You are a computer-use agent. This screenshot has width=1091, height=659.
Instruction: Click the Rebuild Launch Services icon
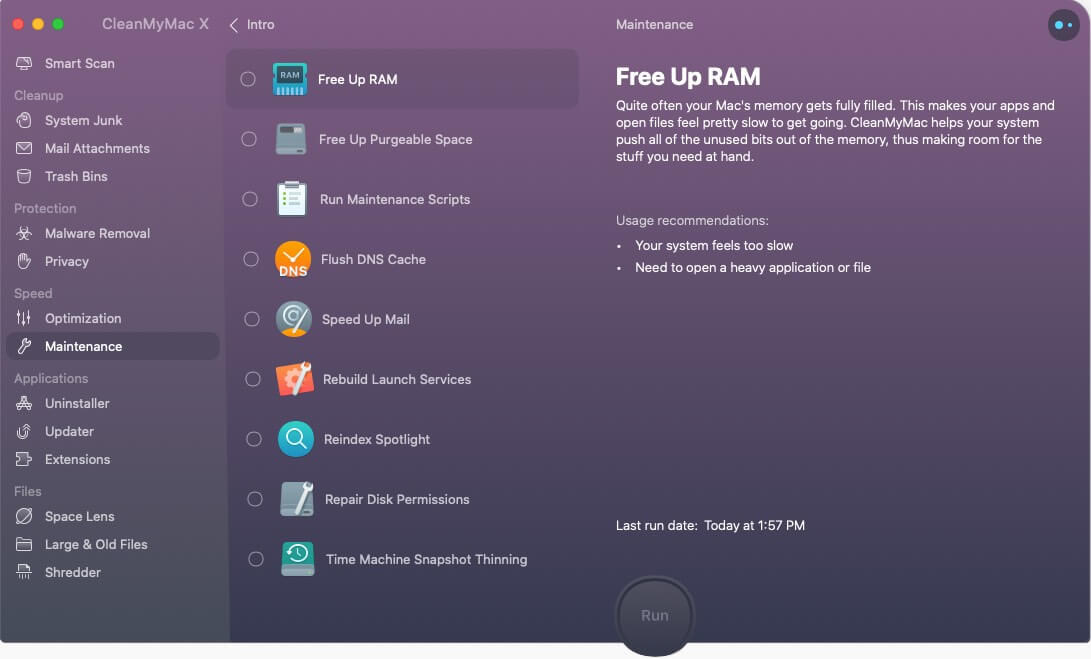[294, 379]
